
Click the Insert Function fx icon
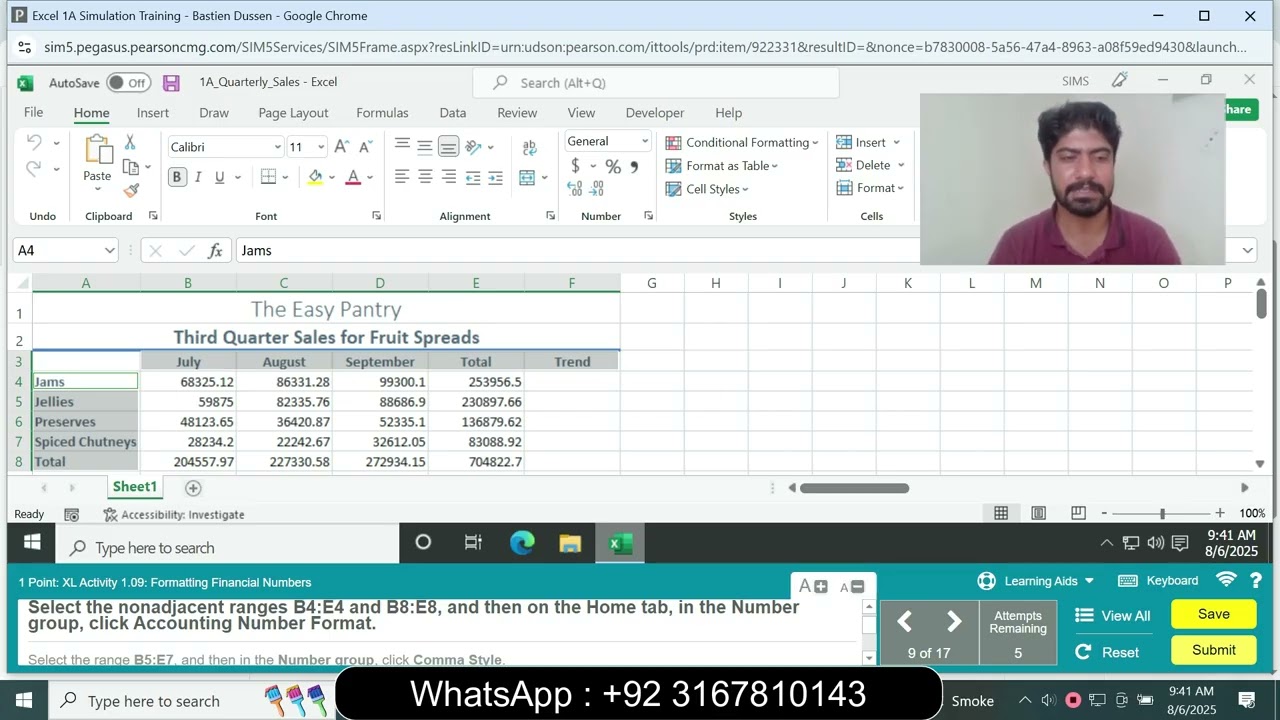(x=215, y=251)
